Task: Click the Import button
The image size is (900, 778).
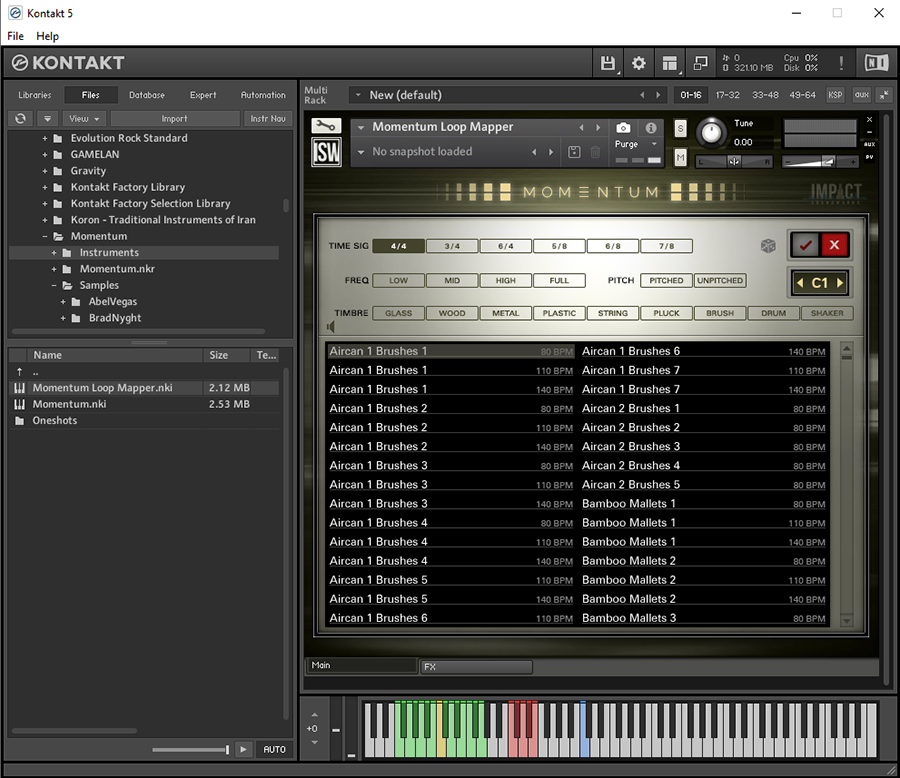Action: [x=174, y=118]
